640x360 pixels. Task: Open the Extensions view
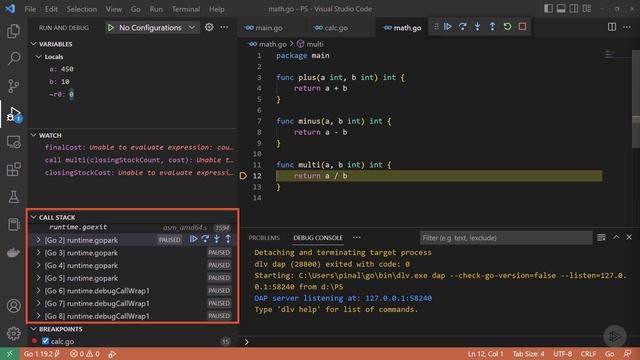[13, 169]
